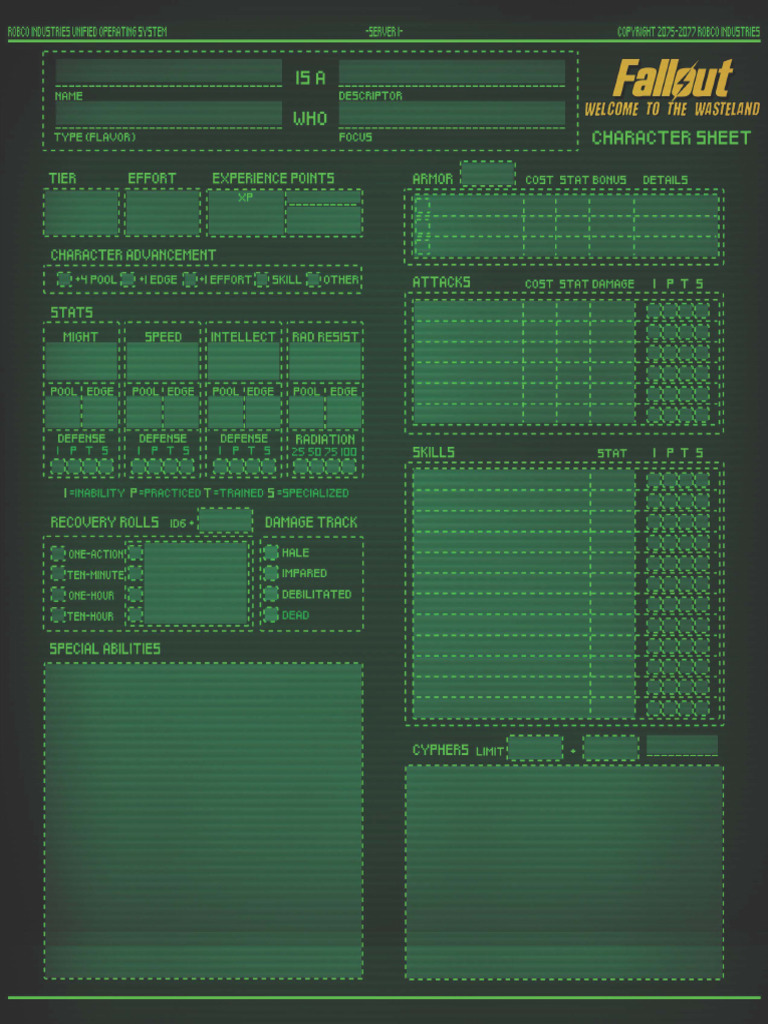The image size is (768, 1024).
Task: Click inside the SPECIAL ABILITIES text area
Action: click(204, 820)
